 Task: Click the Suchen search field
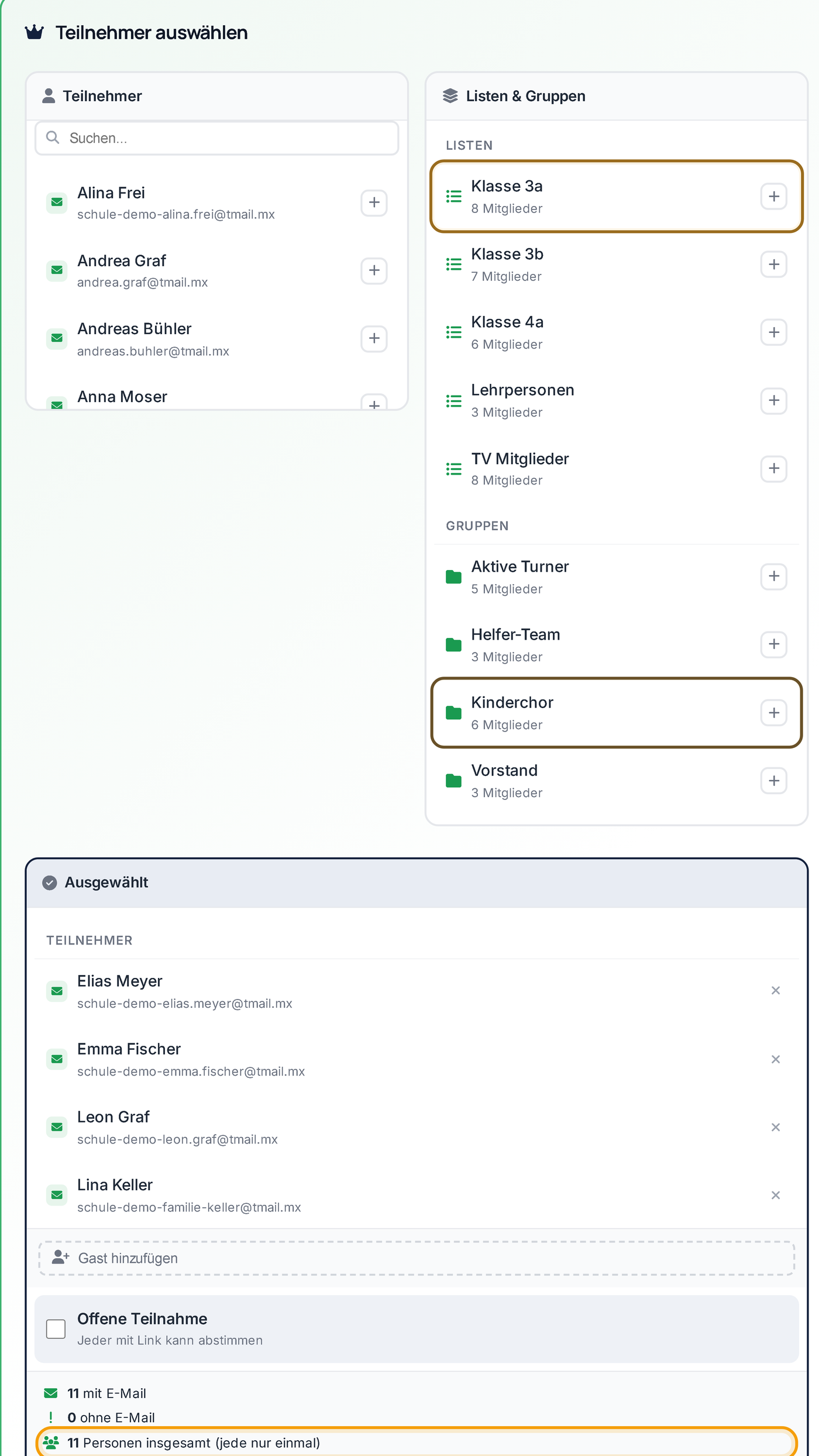pos(217,138)
